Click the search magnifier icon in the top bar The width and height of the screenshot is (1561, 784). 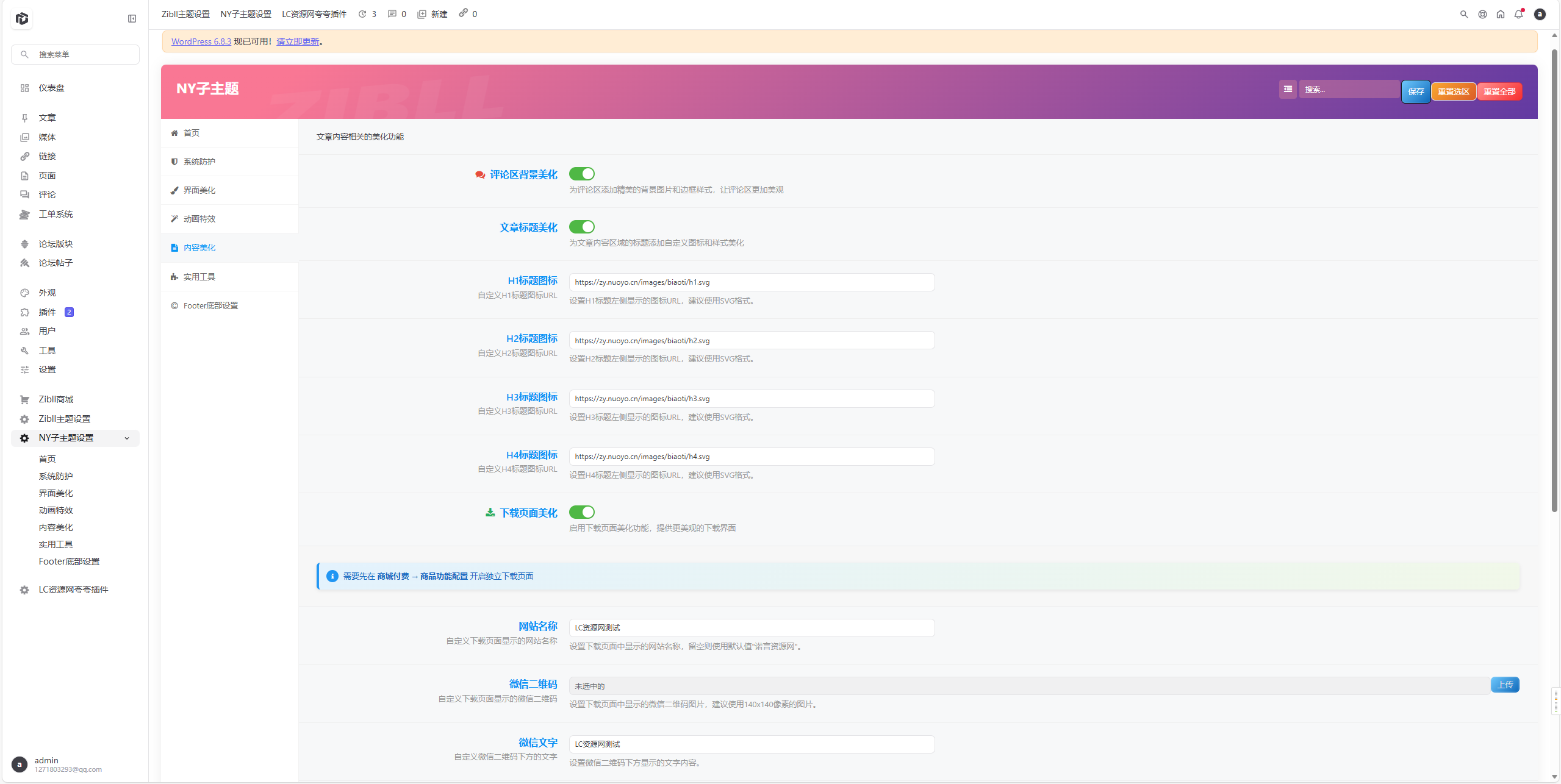tap(1463, 14)
